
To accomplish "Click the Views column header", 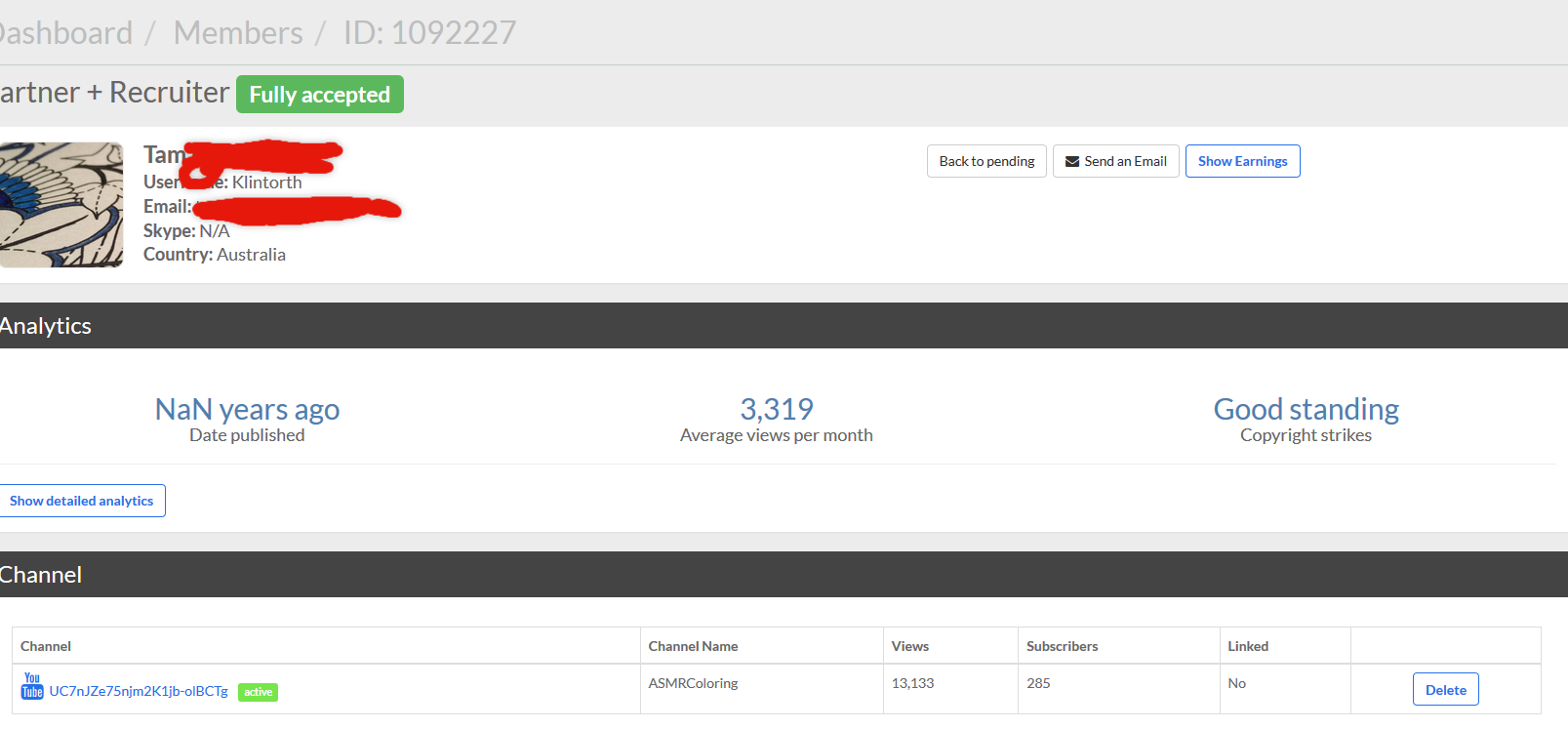I will [x=910, y=646].
